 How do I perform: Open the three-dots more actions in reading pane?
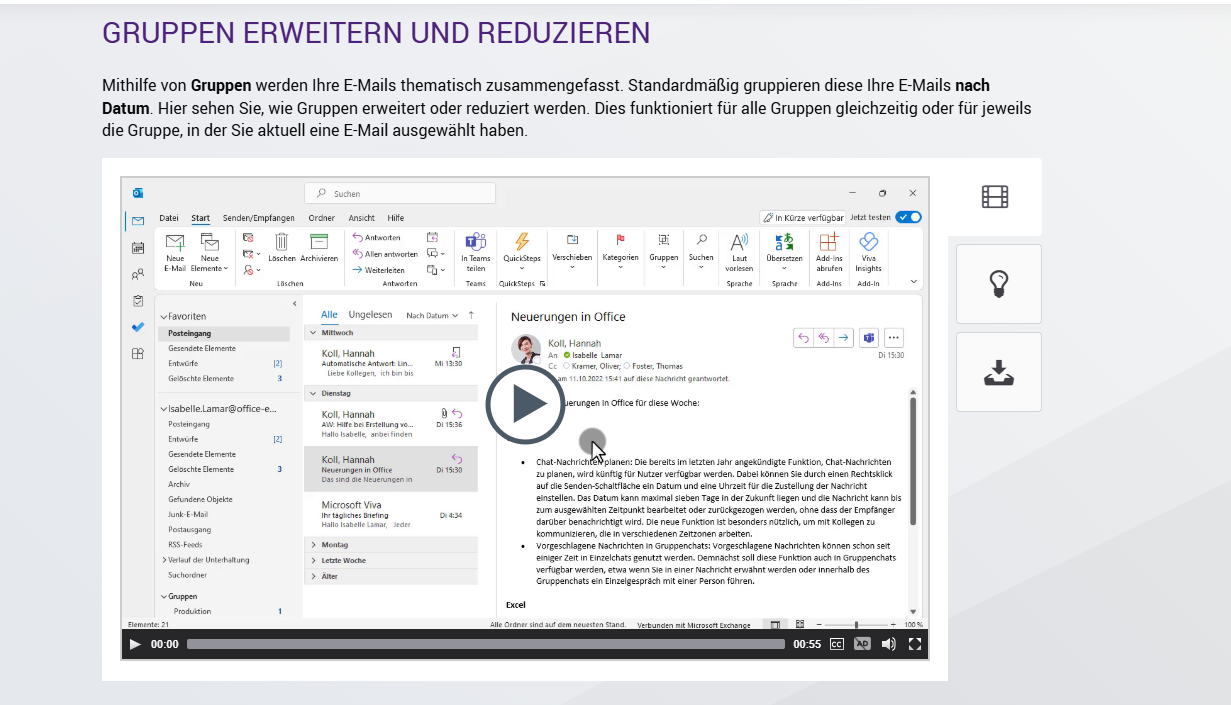[894, 338]
